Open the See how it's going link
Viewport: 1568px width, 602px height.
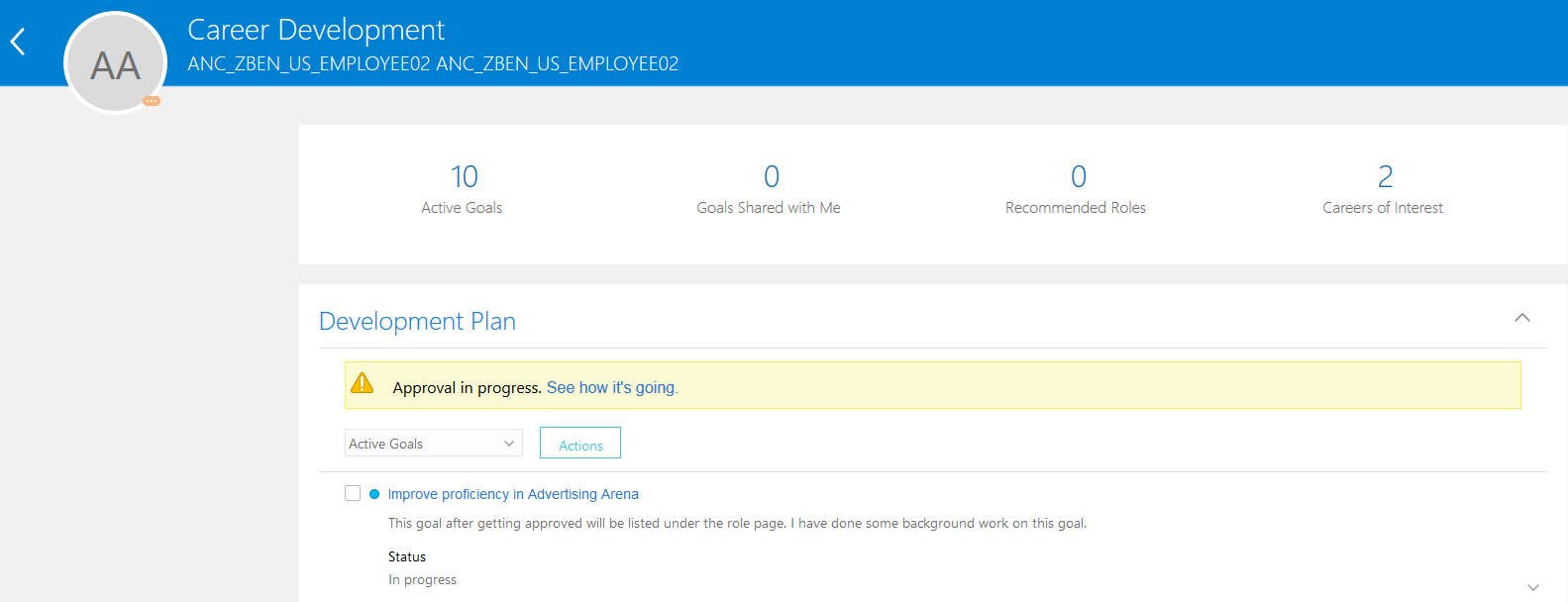(x=612, y=387)
